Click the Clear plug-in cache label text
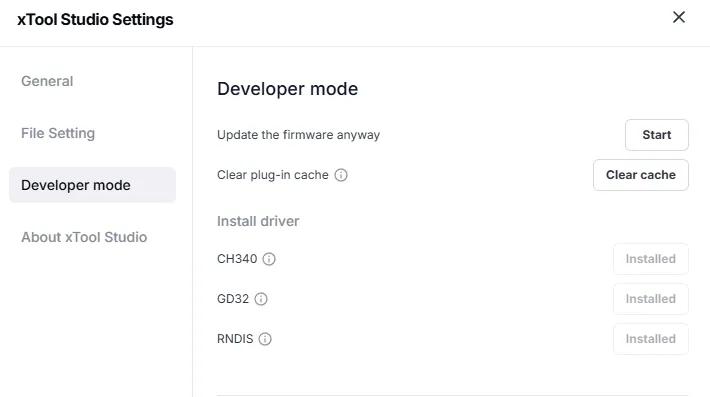The height and width of the screenshot is (397, 710). coord(273,175)
